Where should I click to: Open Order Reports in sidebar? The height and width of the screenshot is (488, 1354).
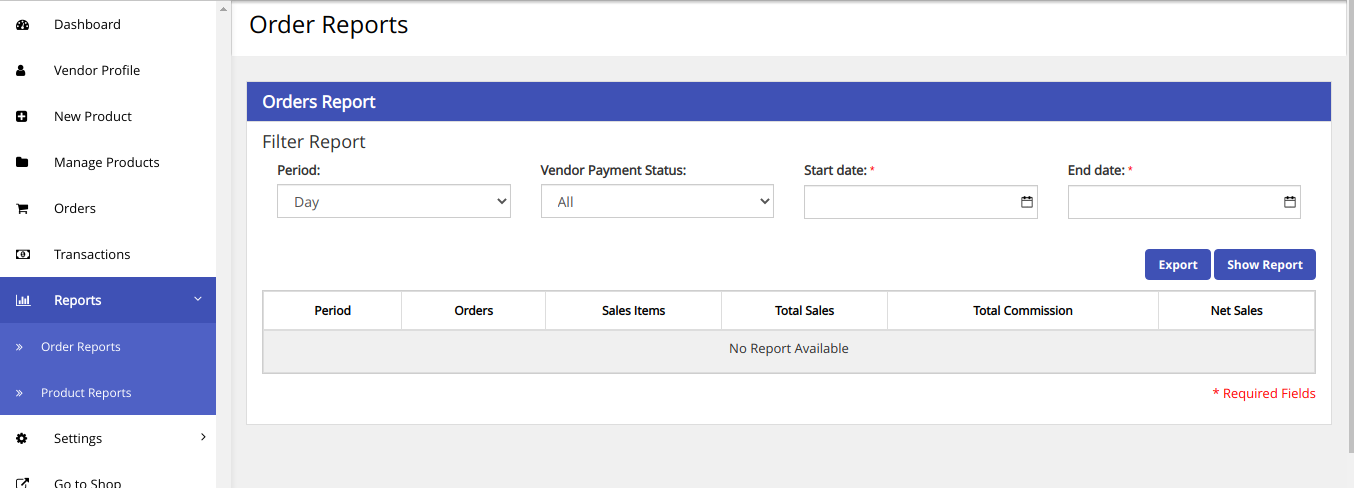pyautogui.click(x=80, y=347)
